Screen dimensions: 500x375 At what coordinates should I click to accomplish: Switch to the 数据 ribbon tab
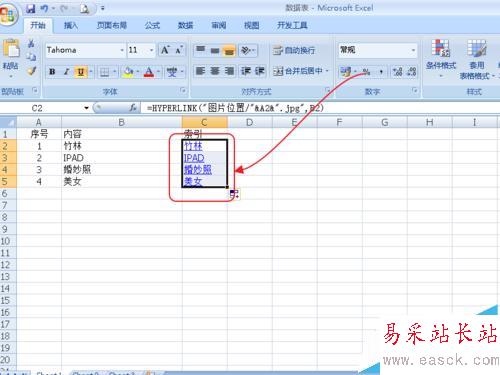[185, 25]
